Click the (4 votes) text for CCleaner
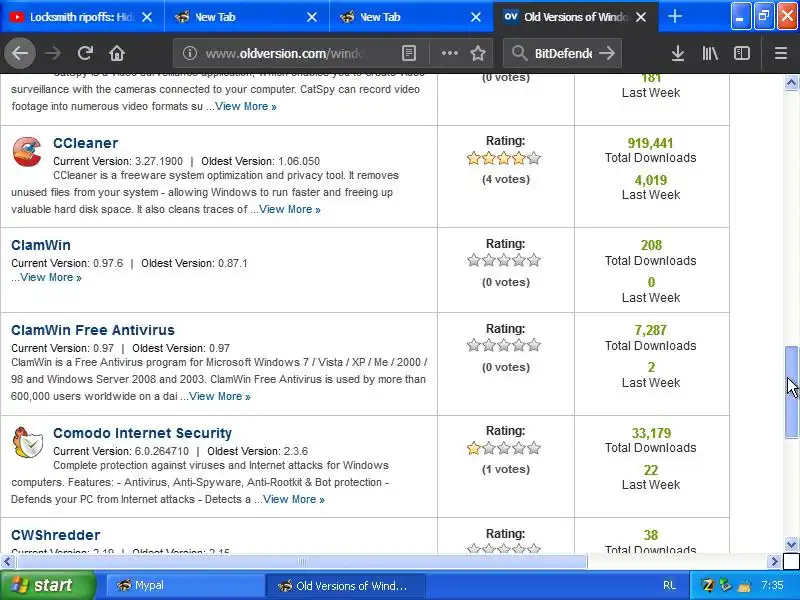 click(506, 179)
